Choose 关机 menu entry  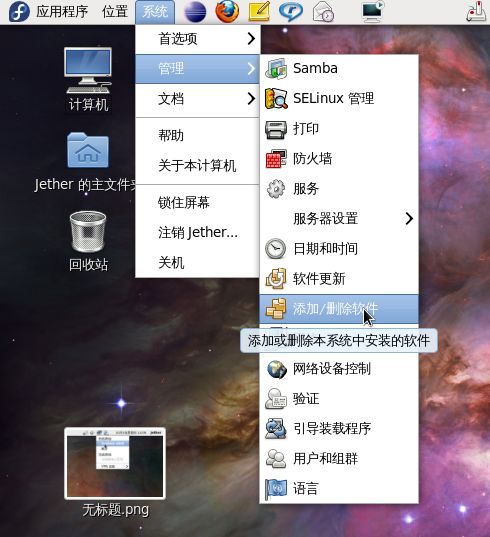(x=198, y=263)
